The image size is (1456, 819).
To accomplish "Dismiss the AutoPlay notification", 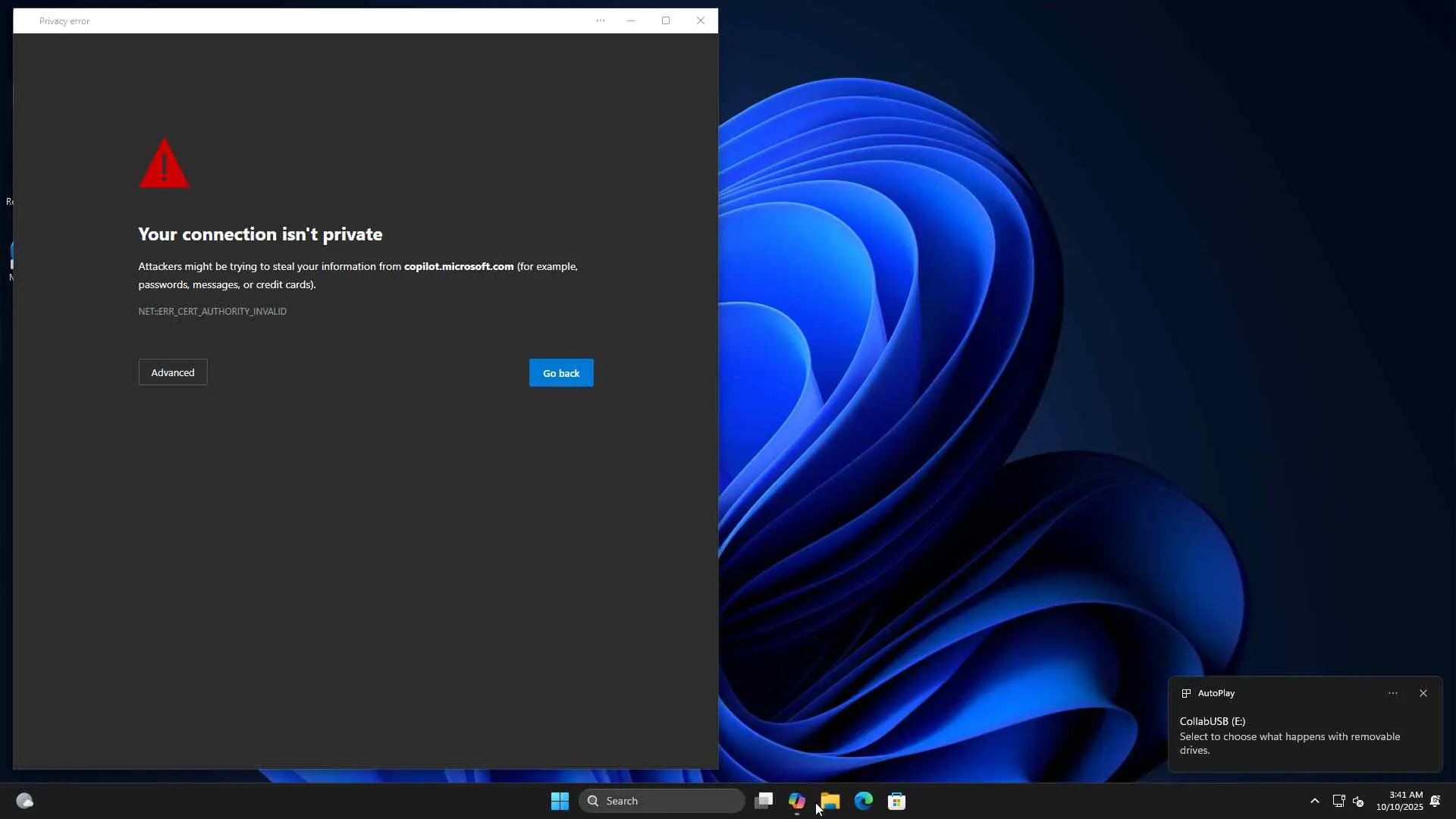I will [1423, 693].
